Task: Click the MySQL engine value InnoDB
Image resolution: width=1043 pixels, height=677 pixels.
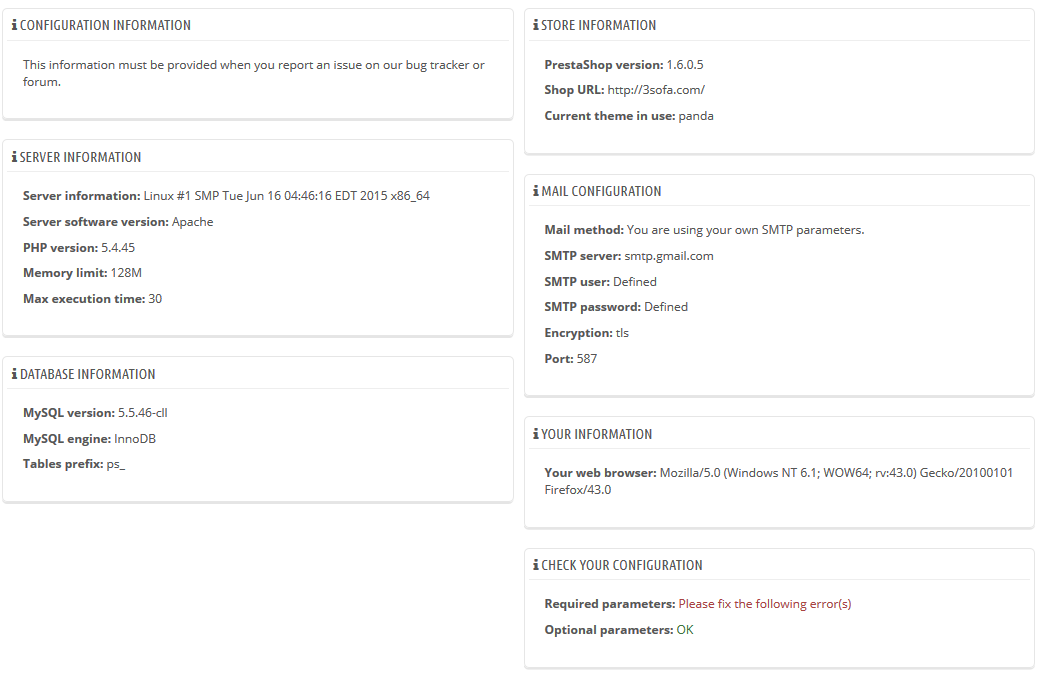Action: [x=135, y=438]
